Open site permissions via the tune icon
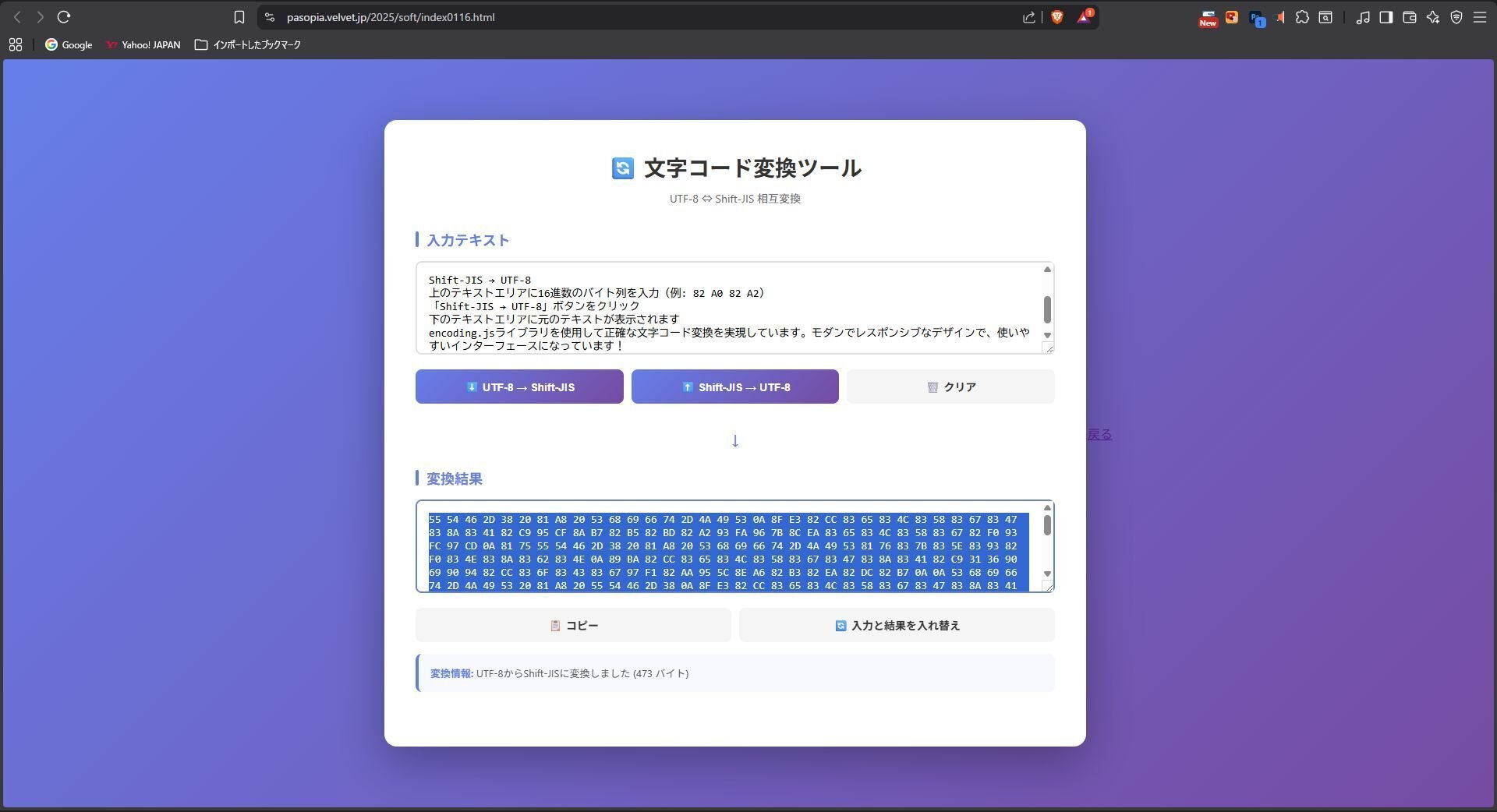The height and width of the screenshot is (812, 1497). pyautogui.click(x=269, y=16)
